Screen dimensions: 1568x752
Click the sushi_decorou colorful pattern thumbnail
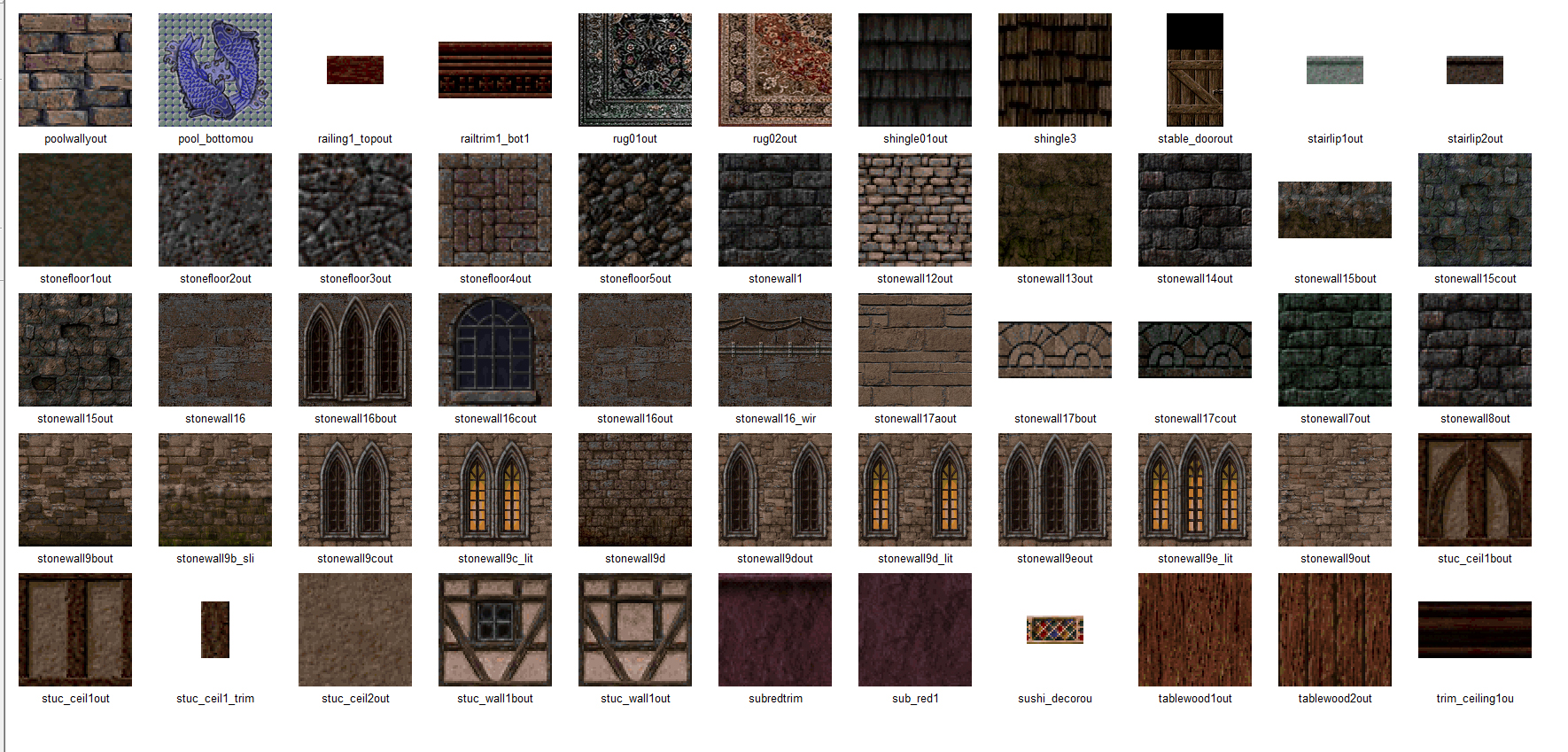coord(1055,630)
